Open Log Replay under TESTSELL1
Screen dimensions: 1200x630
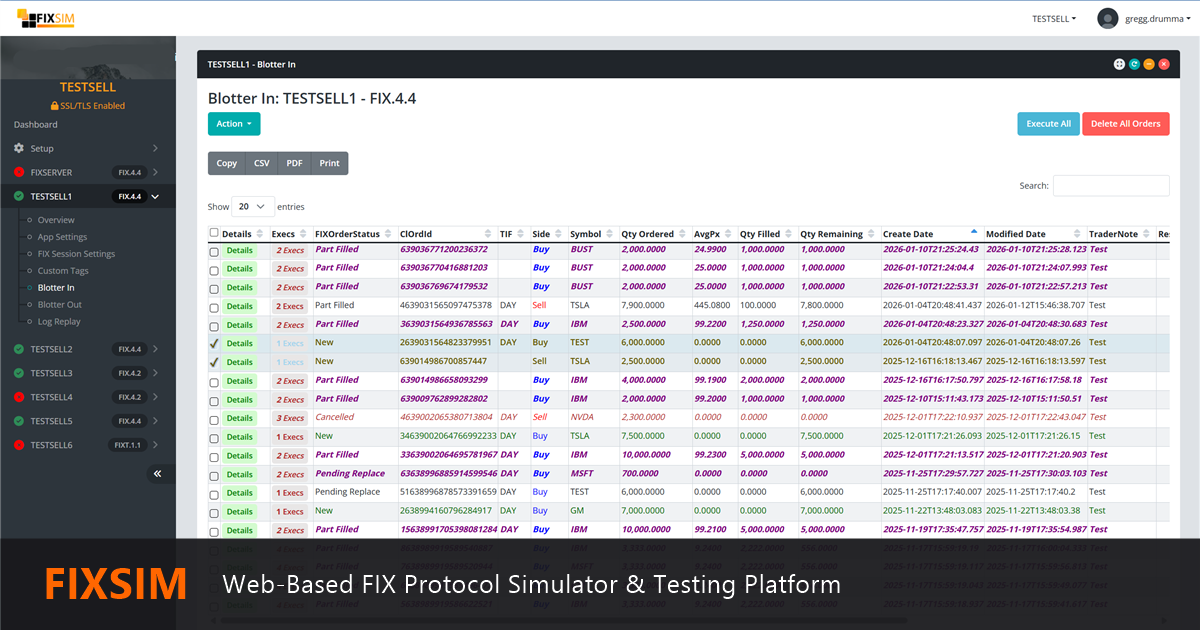pyautogui.click(x=59, y=322)
